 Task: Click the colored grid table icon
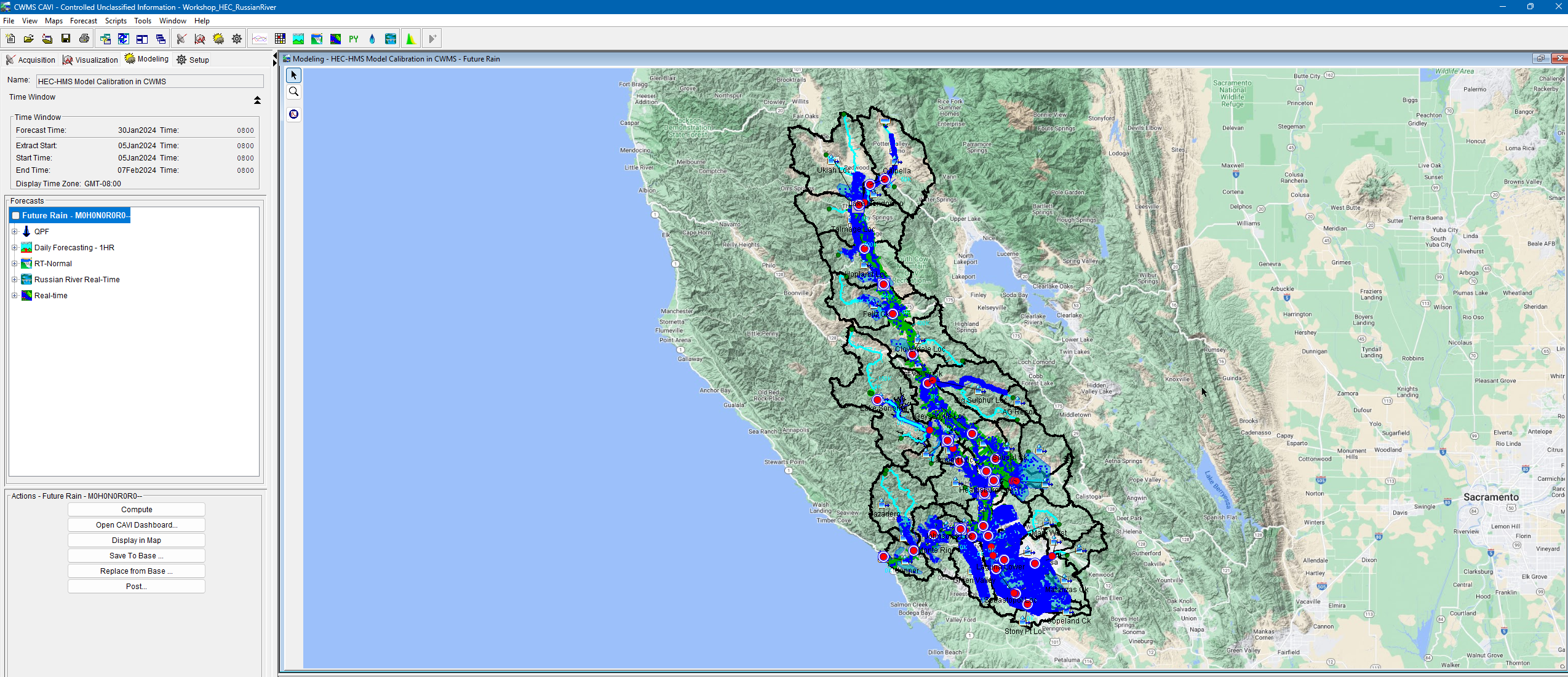click(280, 39)
